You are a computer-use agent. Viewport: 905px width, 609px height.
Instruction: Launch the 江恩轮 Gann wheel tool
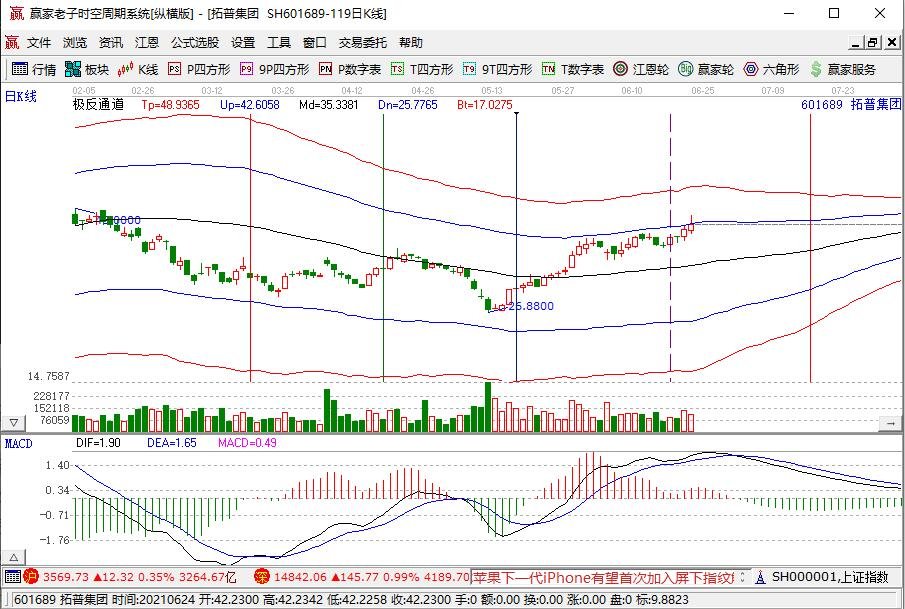[x=641, y=69]
